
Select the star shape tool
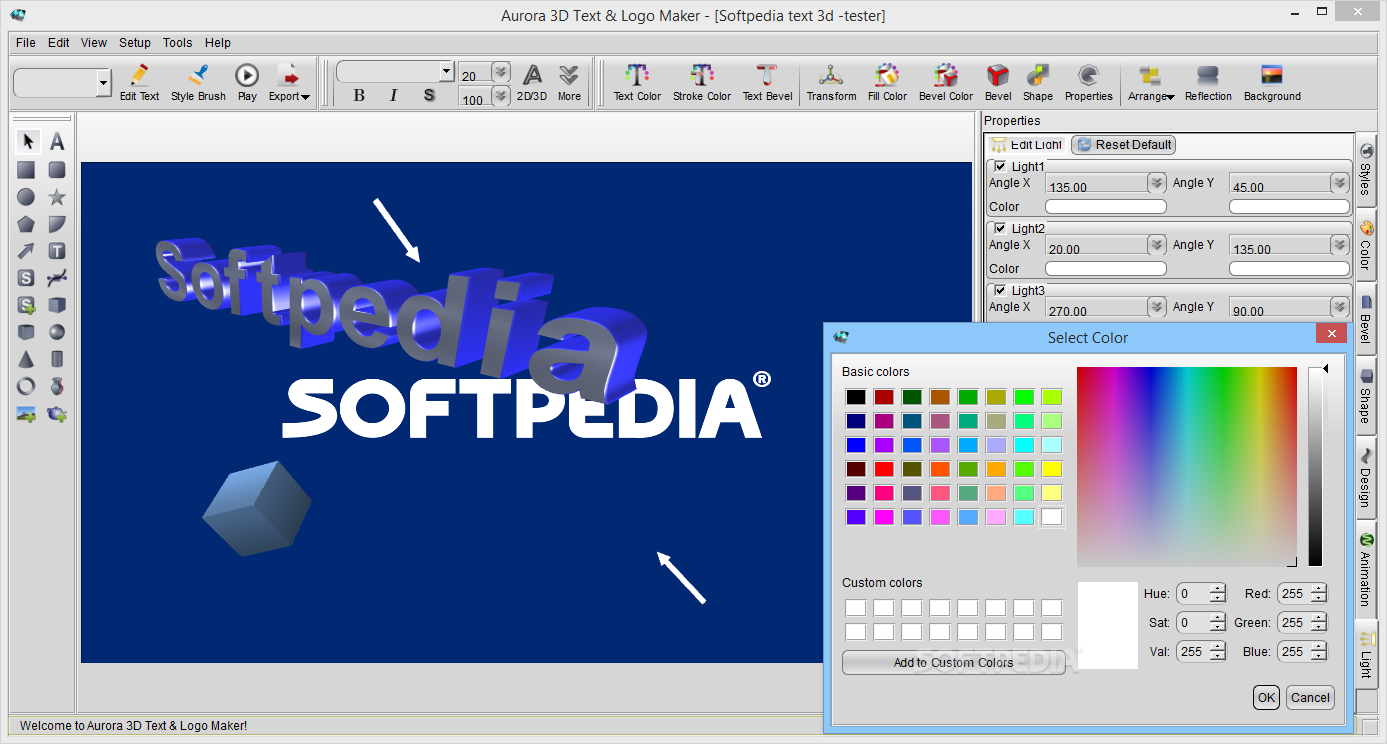57,197
